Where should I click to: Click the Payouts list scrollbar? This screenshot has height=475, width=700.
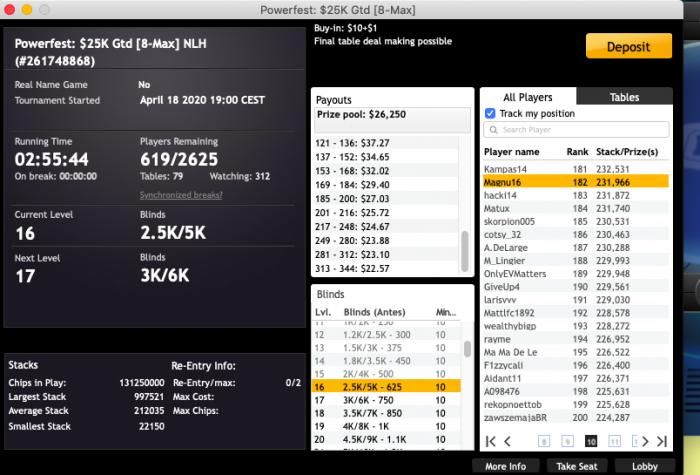(465, 251)
